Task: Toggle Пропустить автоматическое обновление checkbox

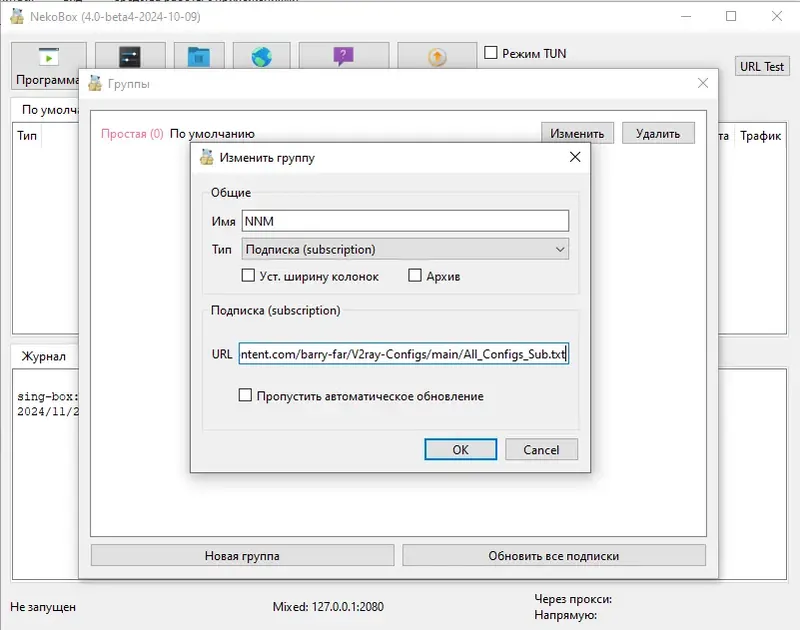Action: (245, 395)
